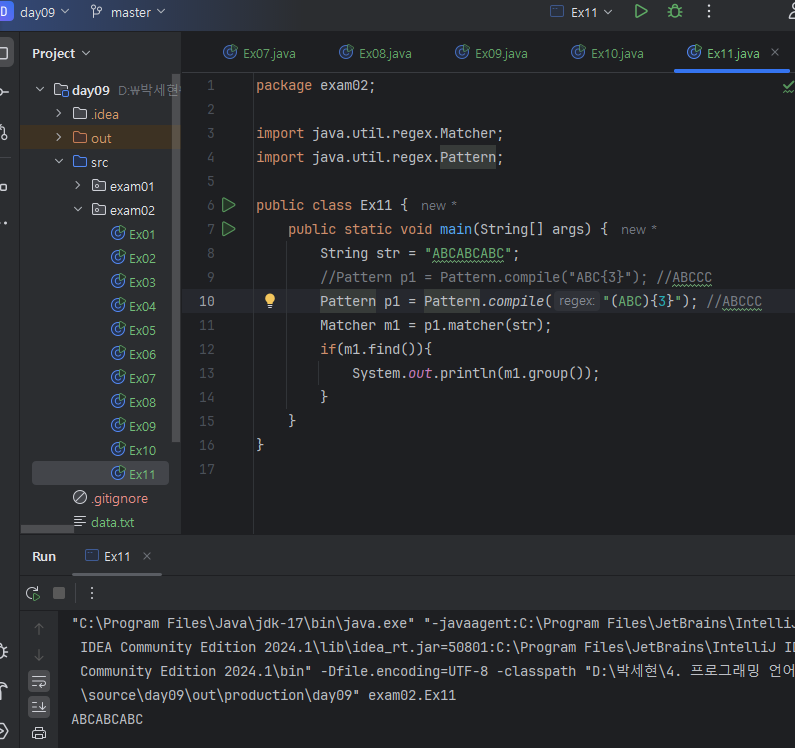Open the Ex06 class in the tree
Viewport: 795px width, 748px height.
(x=133, y=353)
